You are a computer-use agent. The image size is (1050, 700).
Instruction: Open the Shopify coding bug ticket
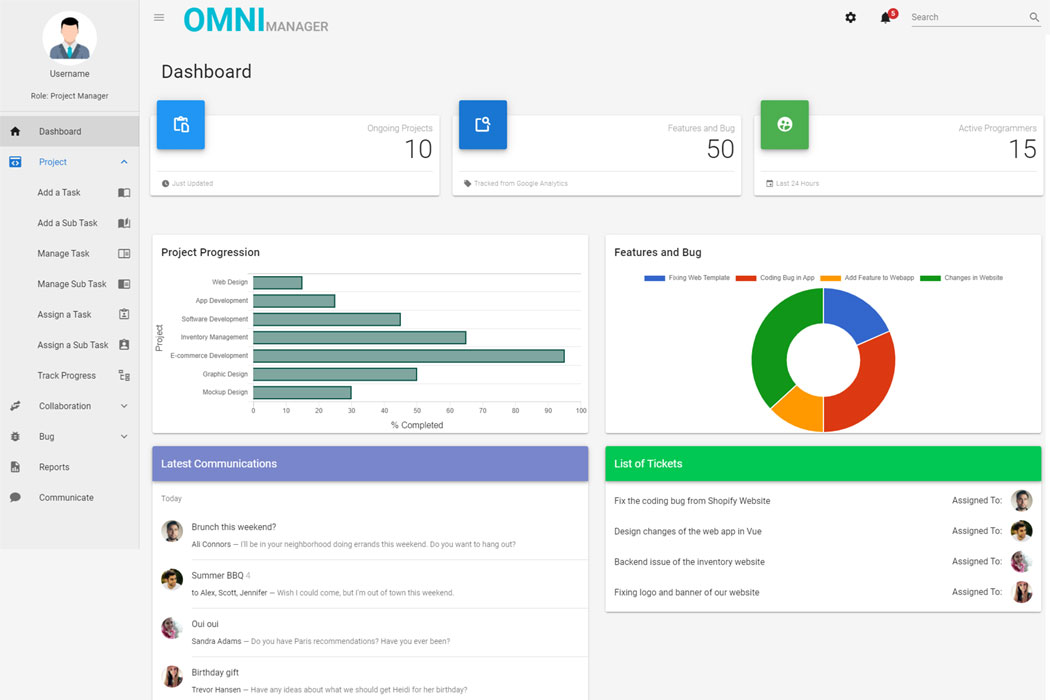(x=692, y=501)
